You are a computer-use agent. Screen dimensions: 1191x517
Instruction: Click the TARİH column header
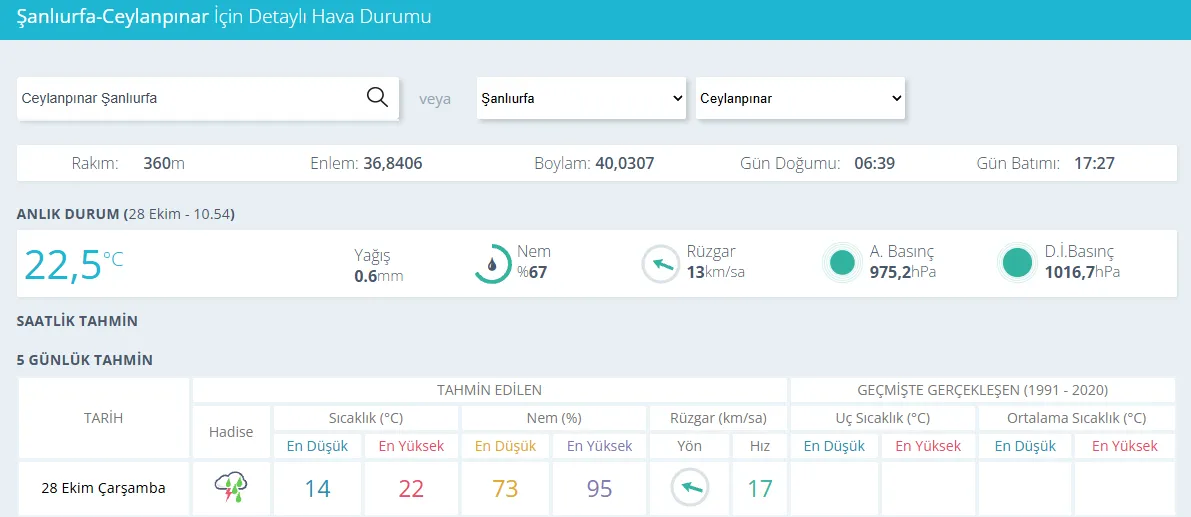point(103,418)
